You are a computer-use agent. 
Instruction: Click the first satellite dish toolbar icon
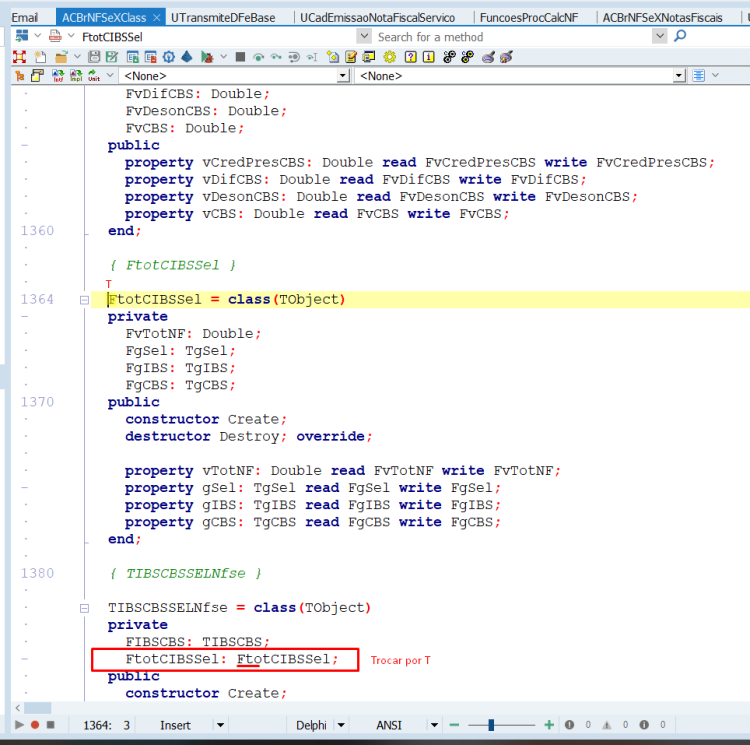click(488, 57)
